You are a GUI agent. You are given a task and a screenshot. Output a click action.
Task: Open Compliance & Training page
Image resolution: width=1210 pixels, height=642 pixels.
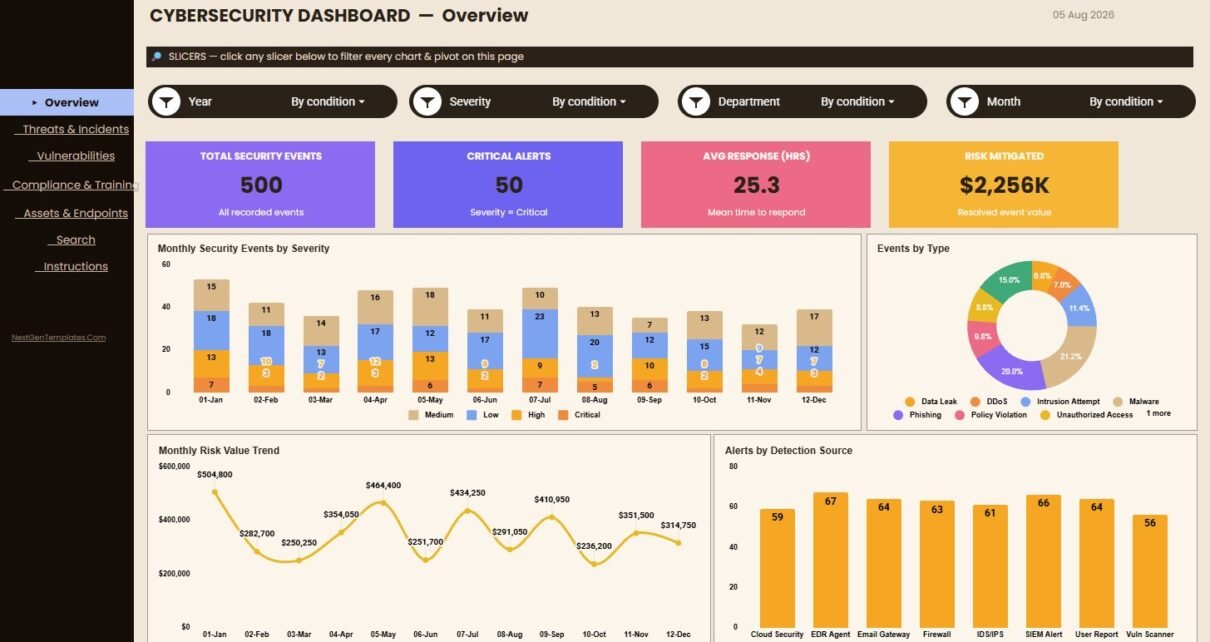74,185
